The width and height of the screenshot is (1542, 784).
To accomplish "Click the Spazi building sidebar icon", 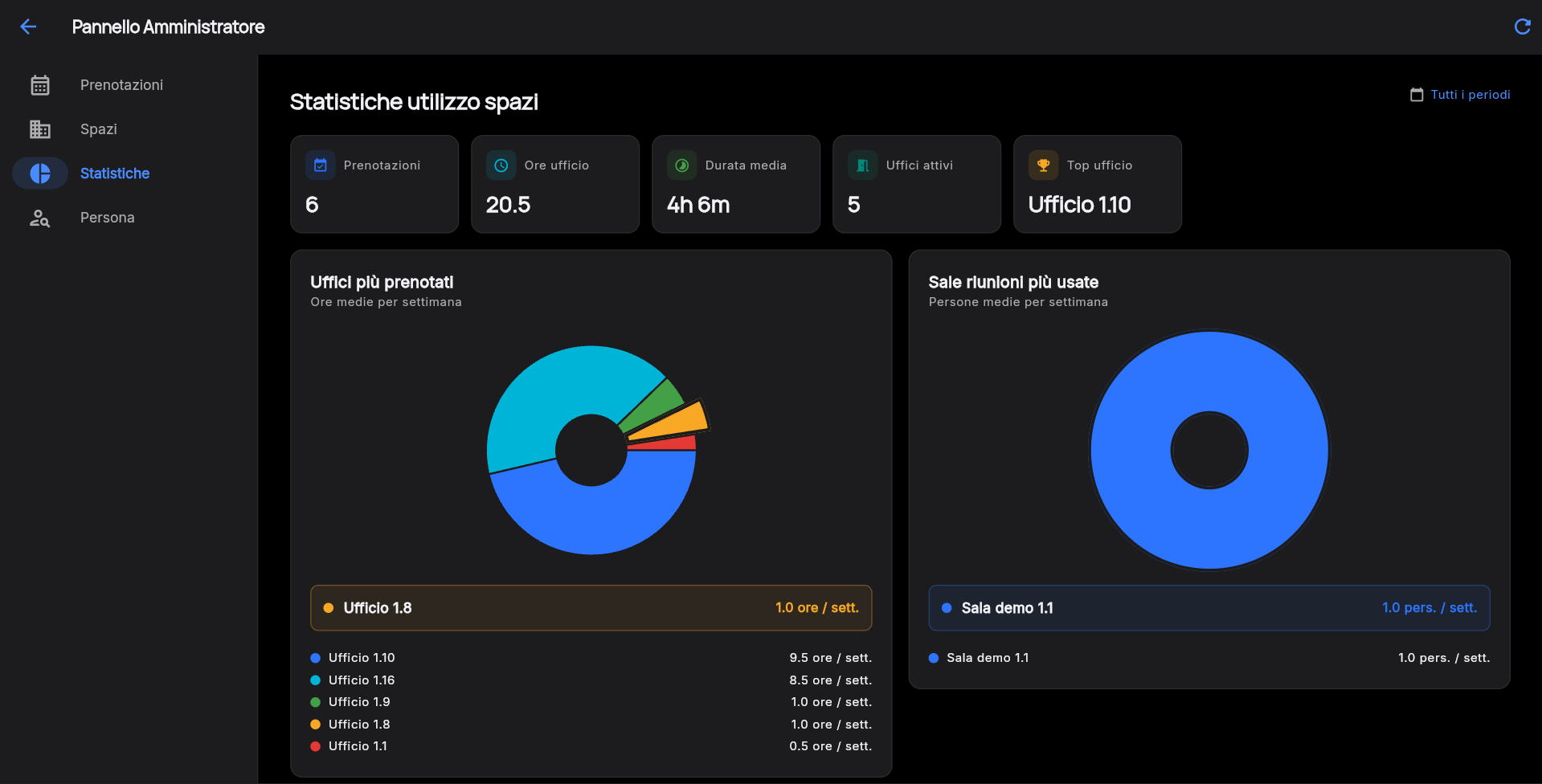I will pos(40,129).
